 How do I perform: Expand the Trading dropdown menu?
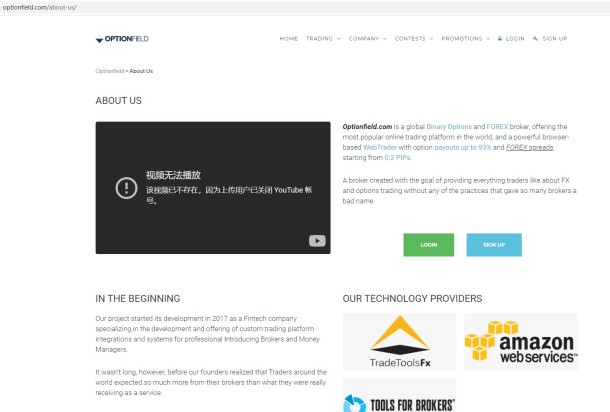pyautogui.click(x=322, y=39)
